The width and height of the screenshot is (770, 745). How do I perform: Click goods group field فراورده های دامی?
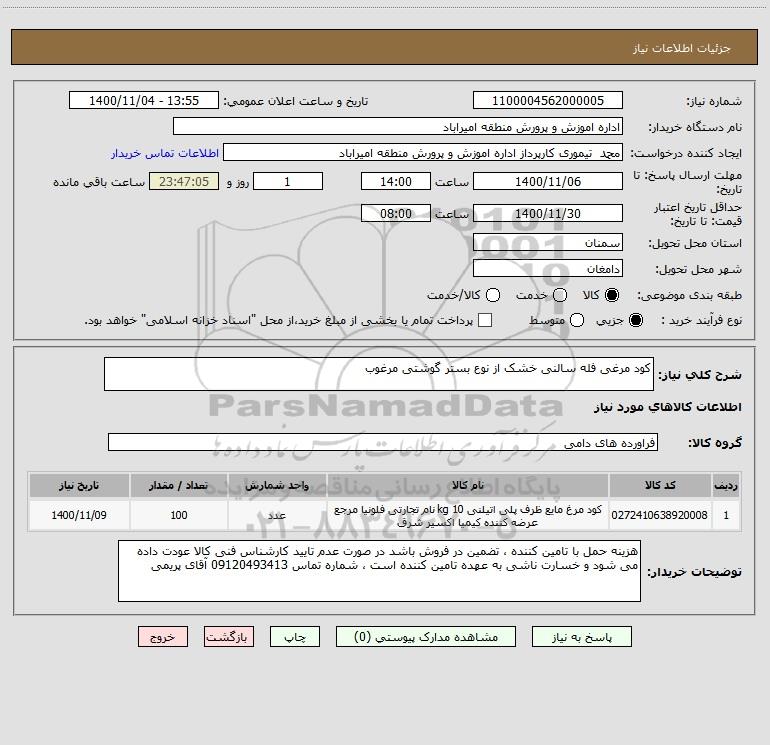[383, 442]
